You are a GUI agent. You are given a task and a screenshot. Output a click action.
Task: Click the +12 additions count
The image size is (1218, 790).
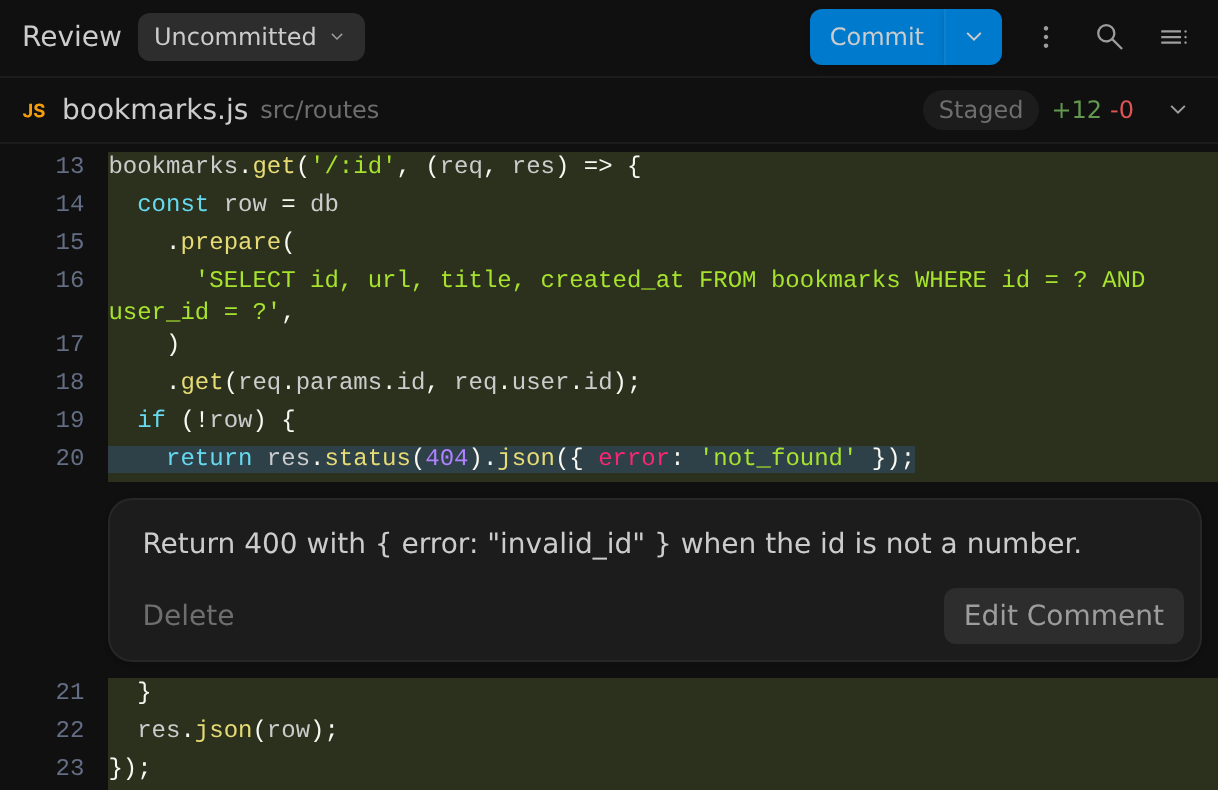click(x=1077, y=110)
